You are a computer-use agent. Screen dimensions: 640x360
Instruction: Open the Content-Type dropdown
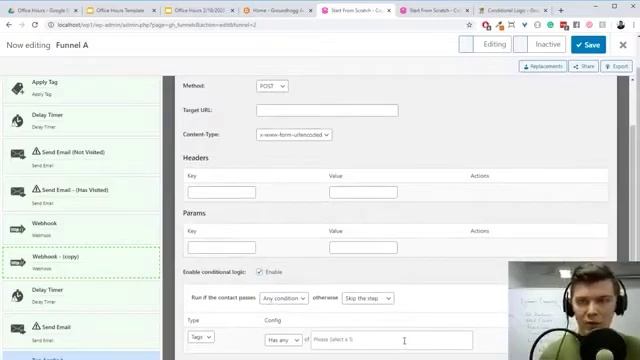click(x=294, y=135)
